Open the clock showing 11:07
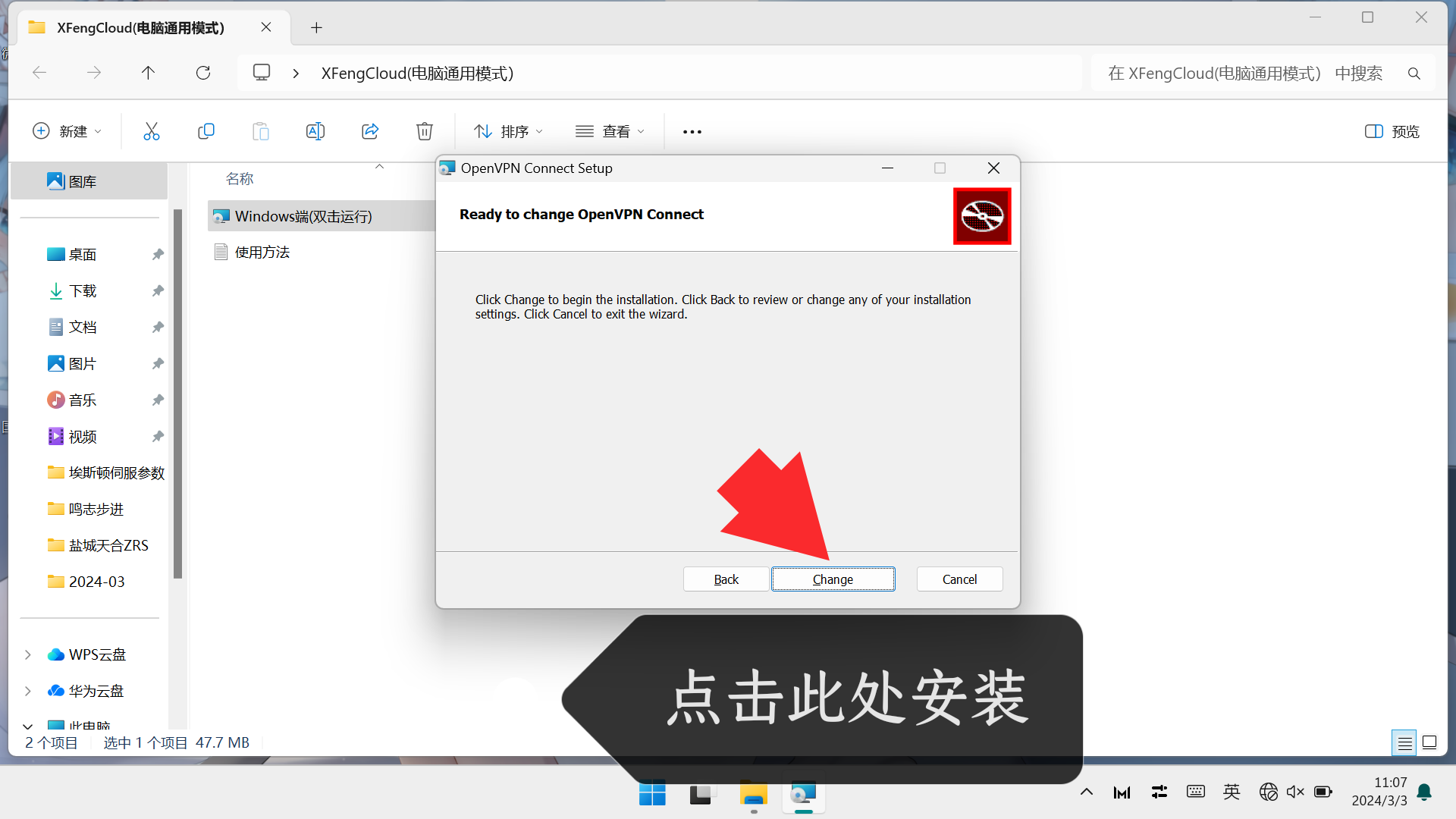This screenshot has width=1456, height=819. (x=1379, y=792)
